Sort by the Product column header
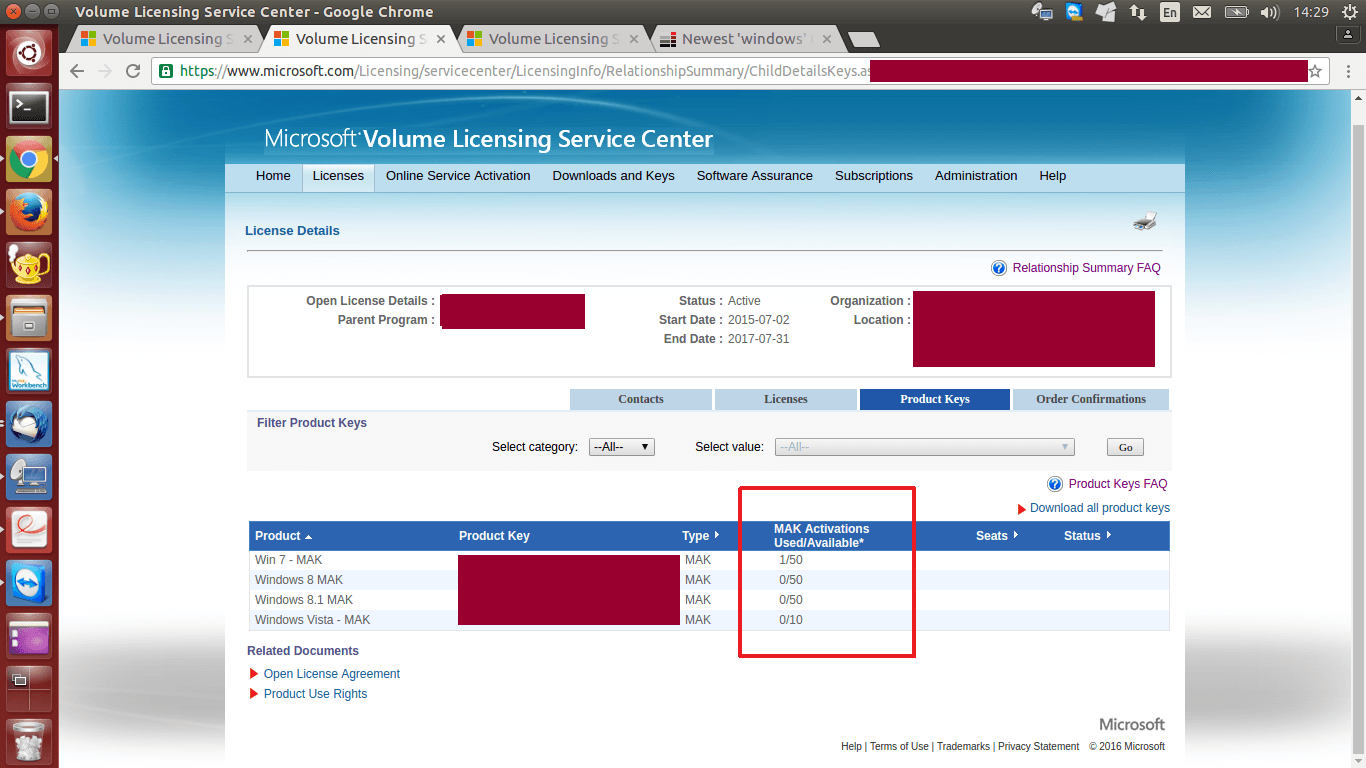Screen dimensions: 1366x768 [283, 536]
